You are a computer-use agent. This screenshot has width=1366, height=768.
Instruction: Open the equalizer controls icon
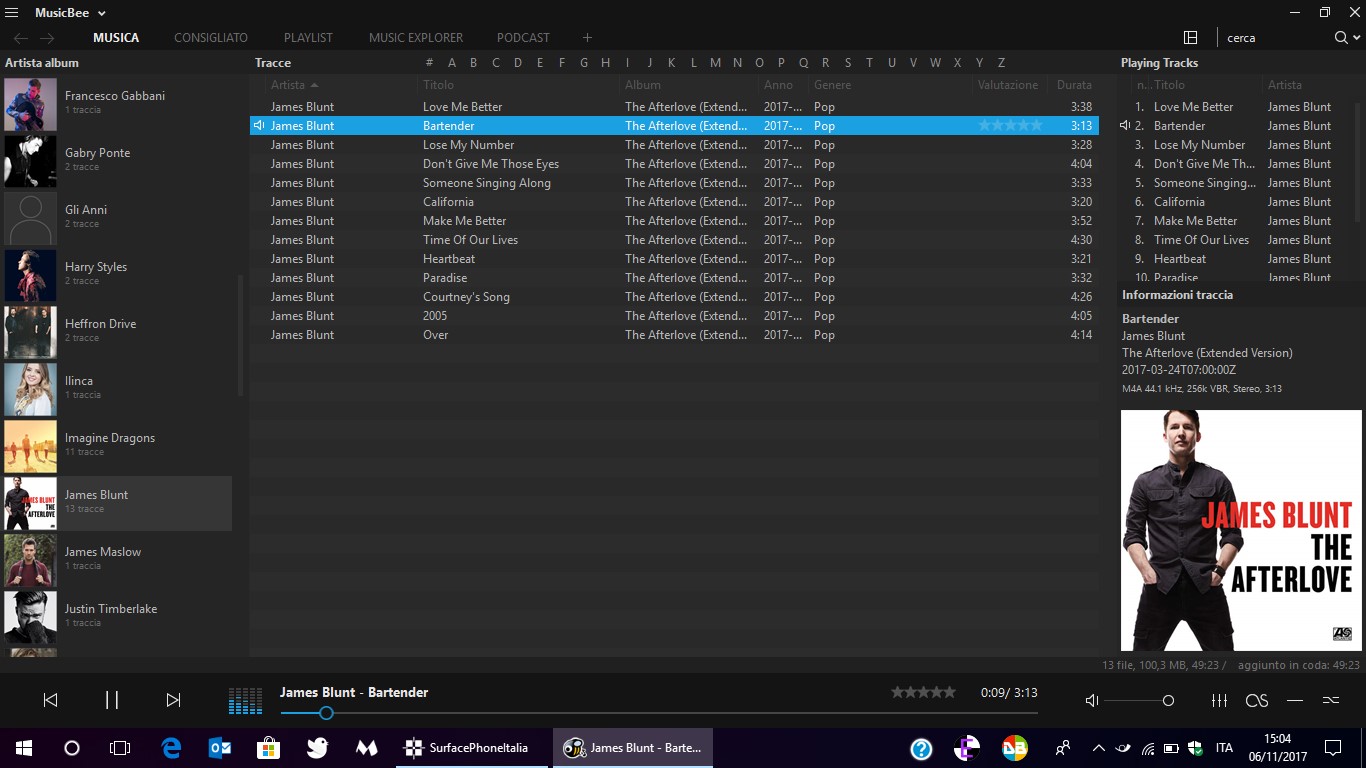coord(1219,701)
